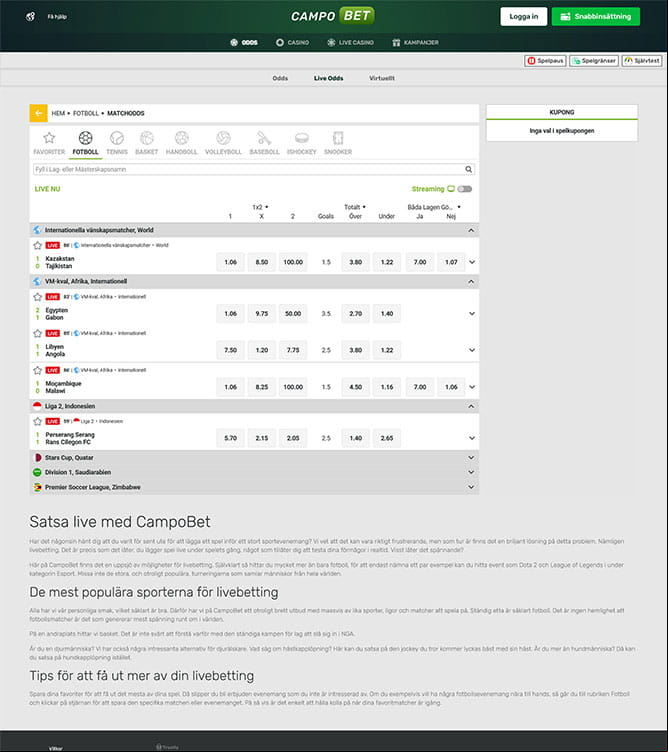Image resolution: width=668 pixels, height=752 pixels.
Task: Open the 1x2 market dropdown
Action: (261, 207)
